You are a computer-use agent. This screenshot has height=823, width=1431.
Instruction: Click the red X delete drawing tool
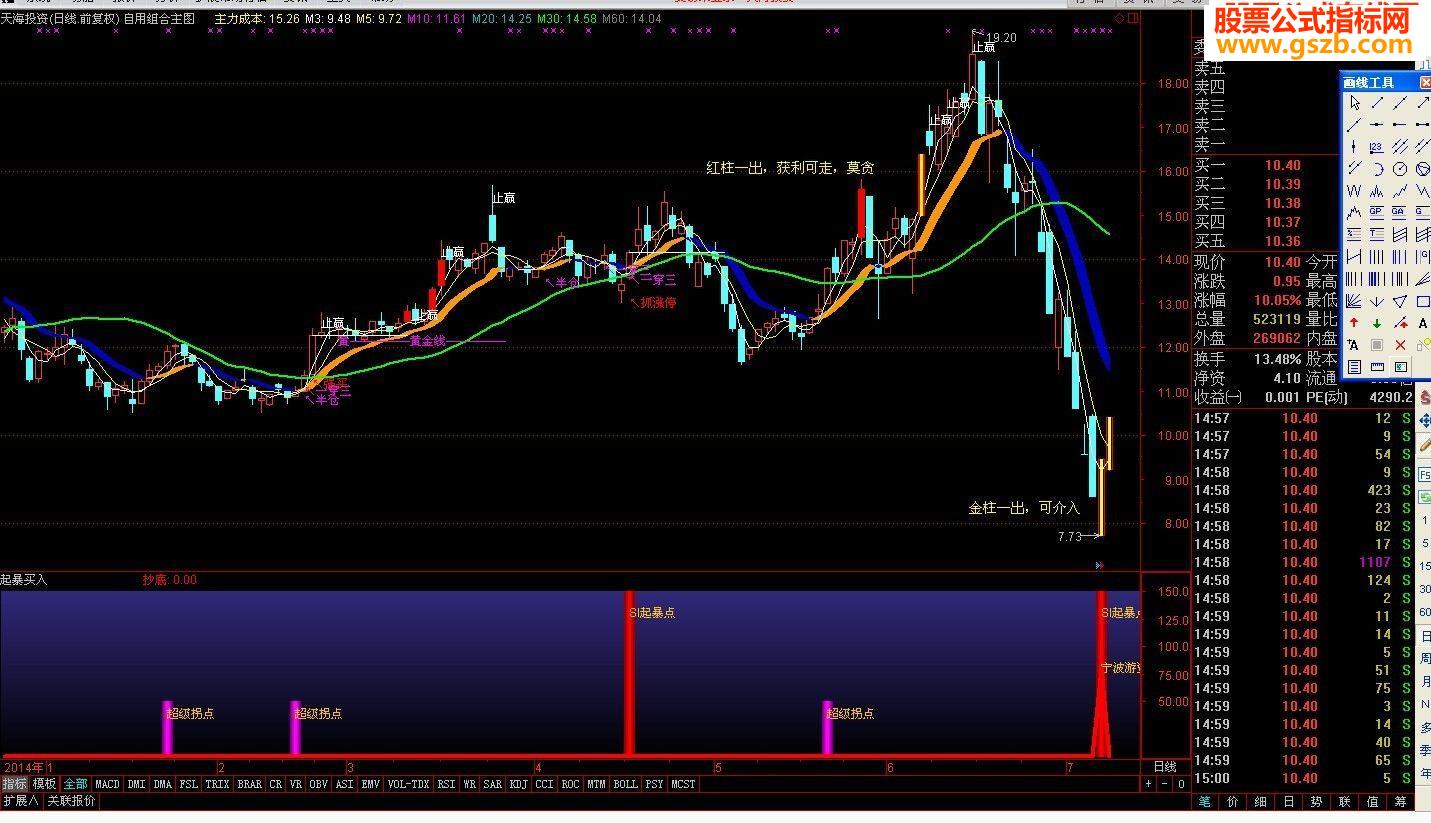tap(1399, 345)
